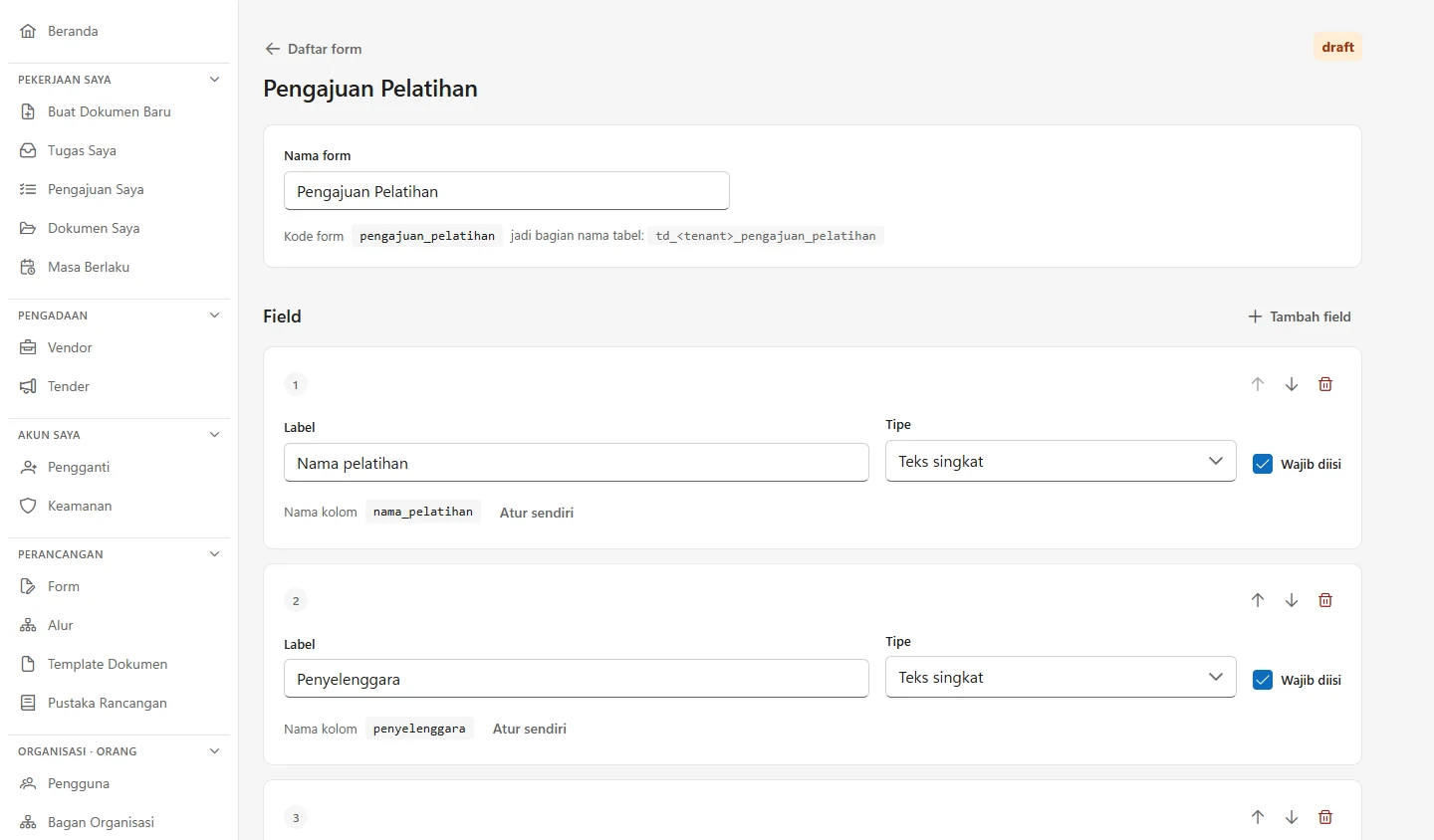Click Tambah field button
1434x840 pixels.
[x=1300, y=316]
